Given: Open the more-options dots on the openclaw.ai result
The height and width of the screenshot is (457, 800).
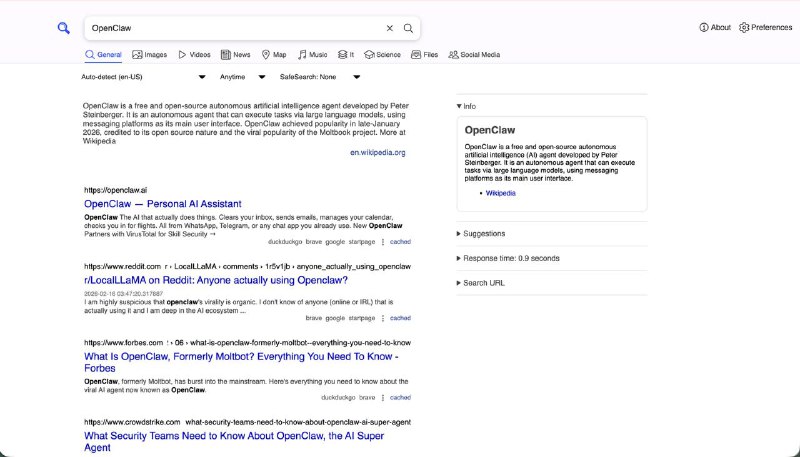Looking at the screenshot, I should tap(383, 242).
